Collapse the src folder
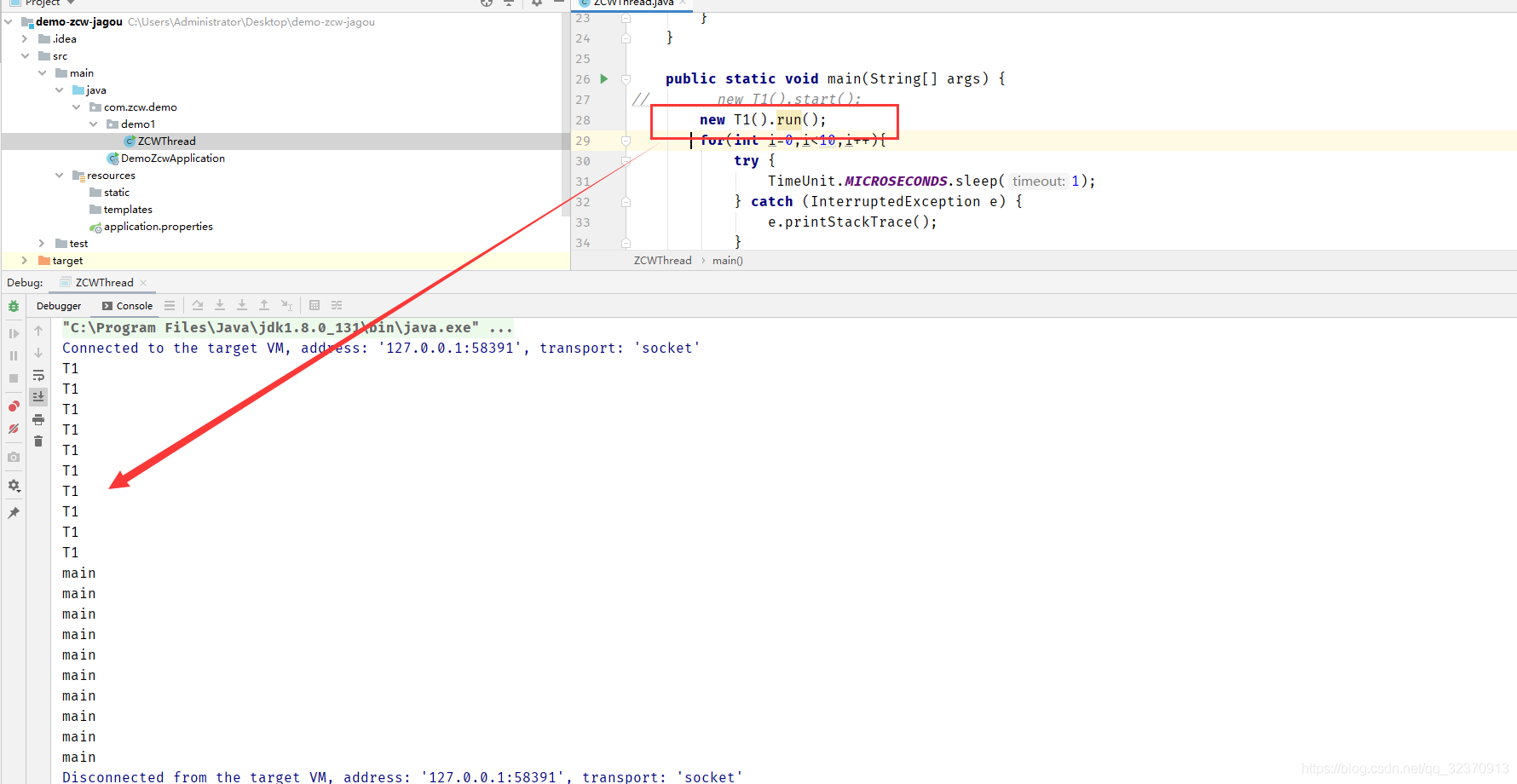 pos(25,55)
